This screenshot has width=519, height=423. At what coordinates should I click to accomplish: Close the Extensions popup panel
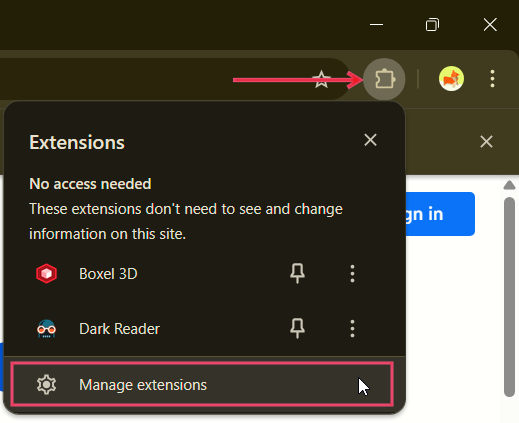coord(370,140)
